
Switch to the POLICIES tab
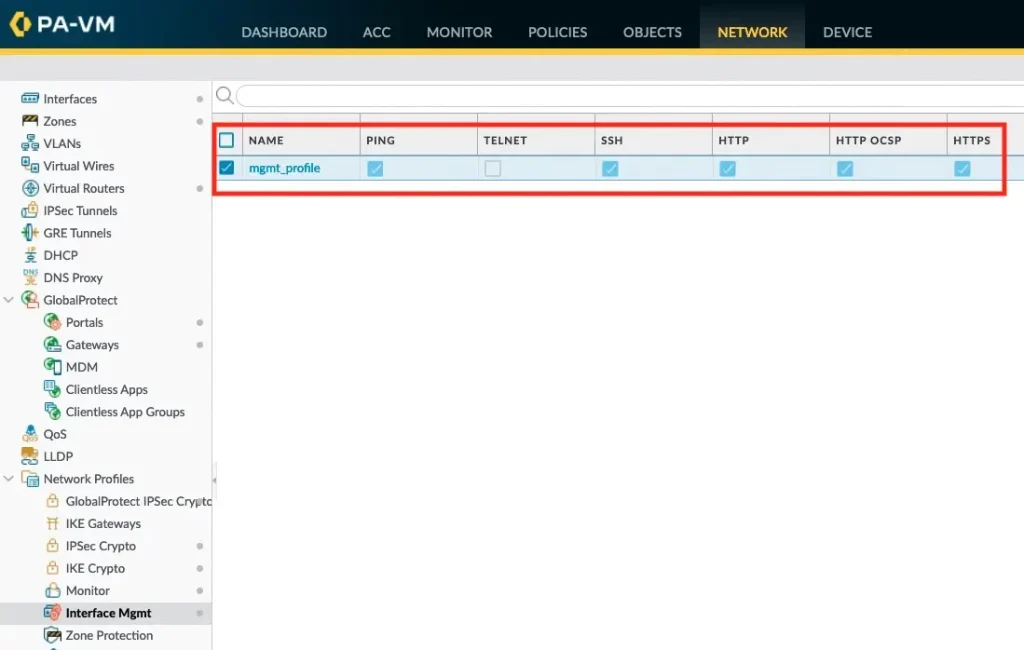(x=558, y=32)
